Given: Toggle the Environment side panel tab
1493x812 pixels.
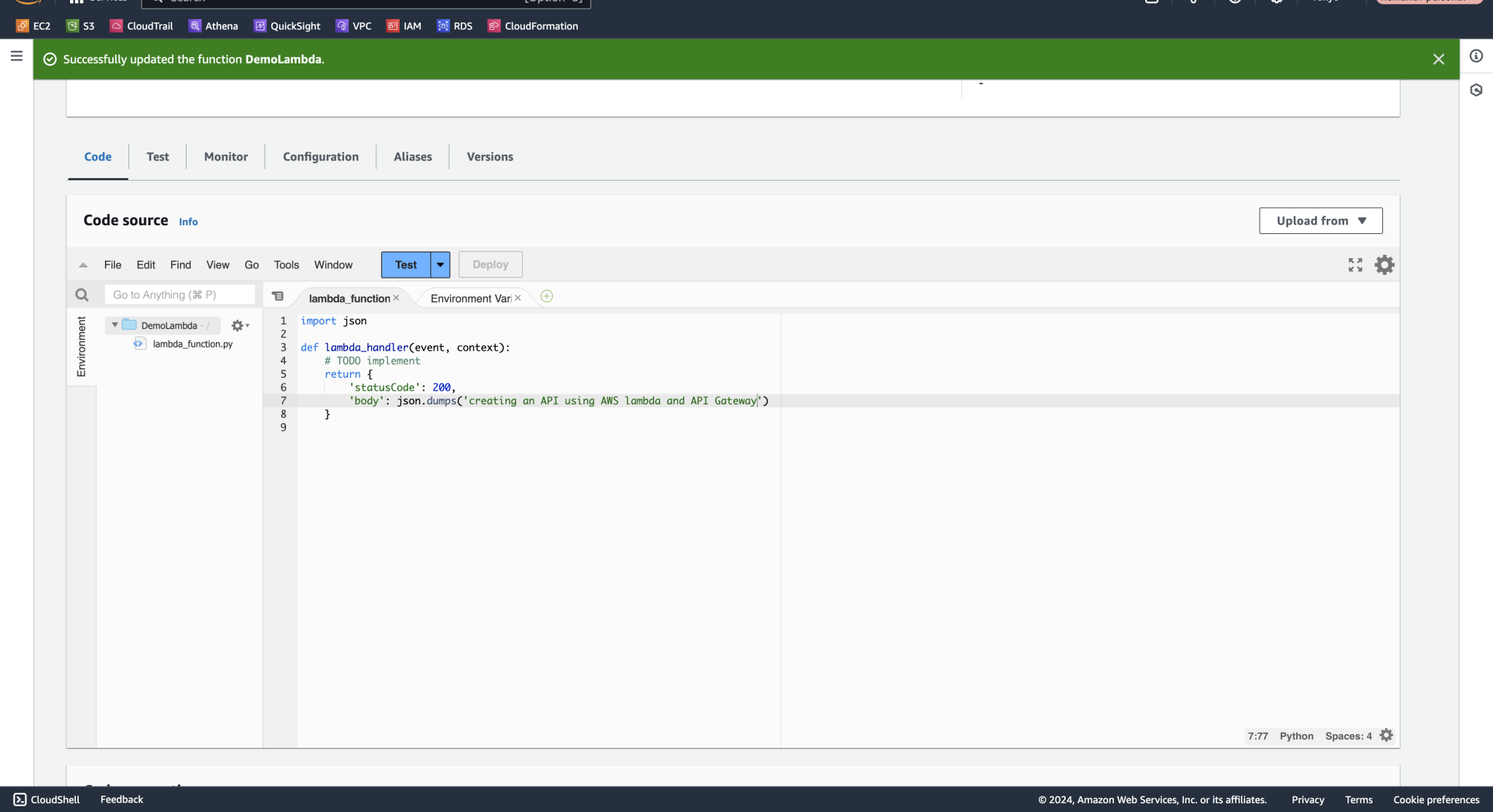Looking at the screenshot, I should pos(82,347).
